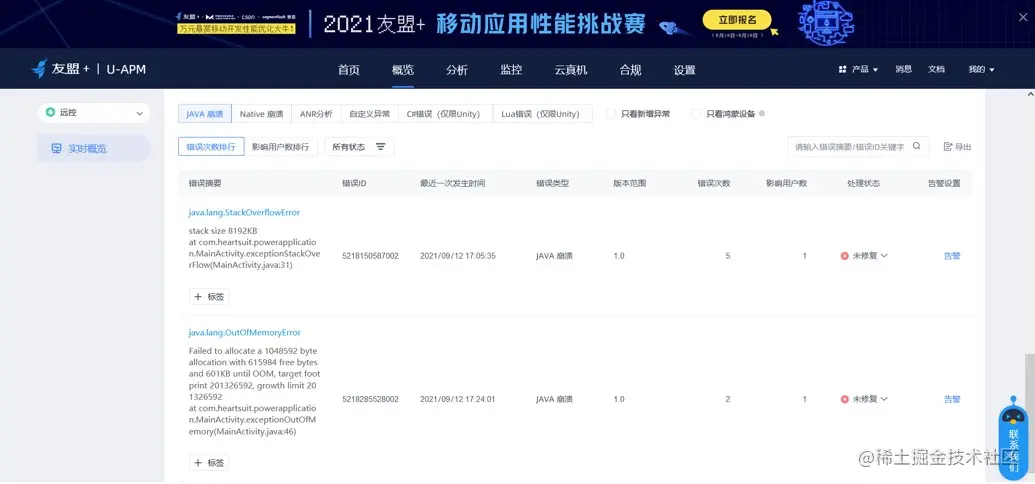The height and width of the screenshot is (484, 1035).
Task: Click the green 远控 app icon
Action: (x=50, y=113)
